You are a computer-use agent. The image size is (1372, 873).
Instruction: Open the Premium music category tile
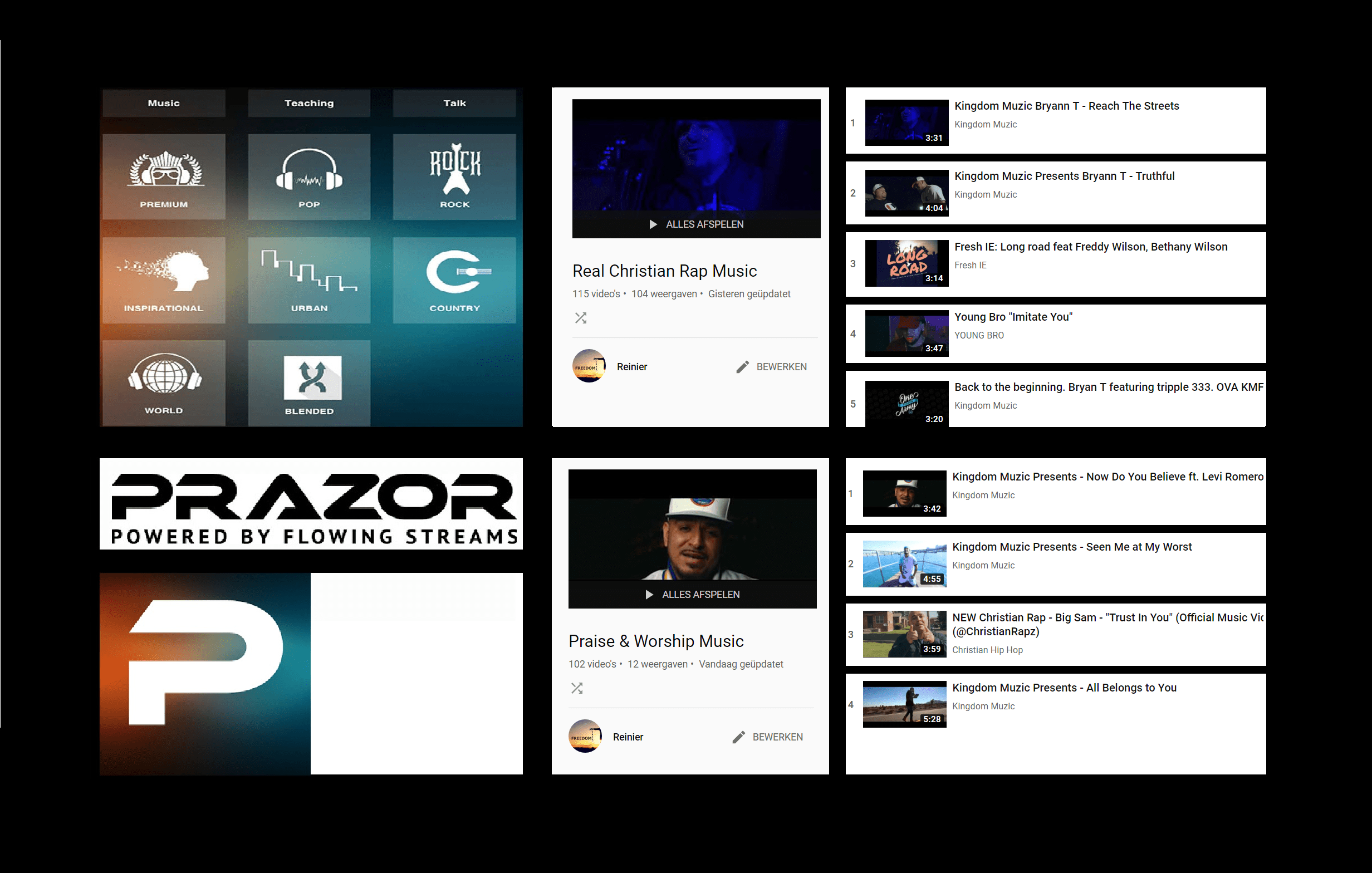pyautogui.click(x=164, y=176)
